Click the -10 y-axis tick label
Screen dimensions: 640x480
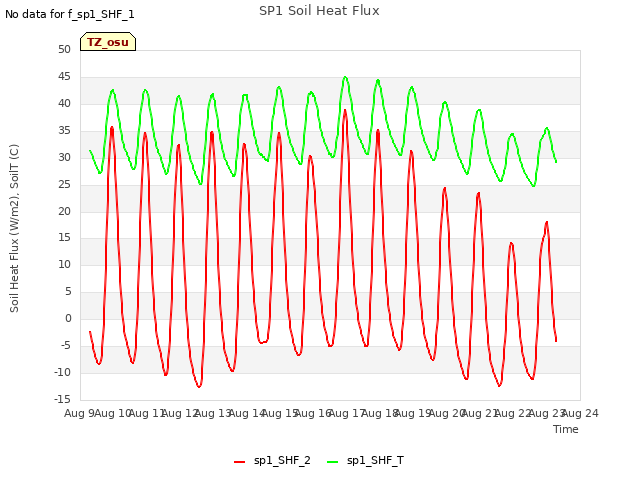(62, 372)
